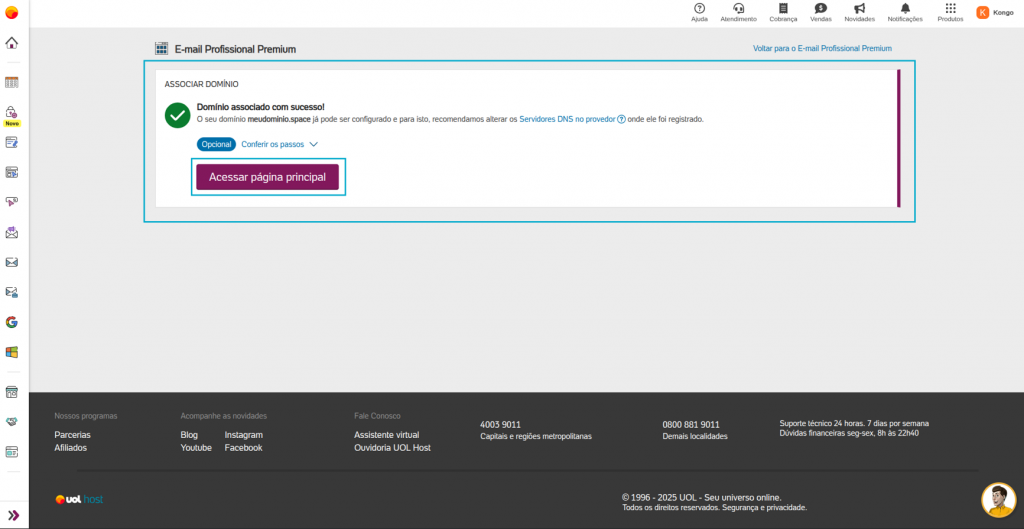Click help icon beside Servidores DNS no provedor

pos(622,120)
